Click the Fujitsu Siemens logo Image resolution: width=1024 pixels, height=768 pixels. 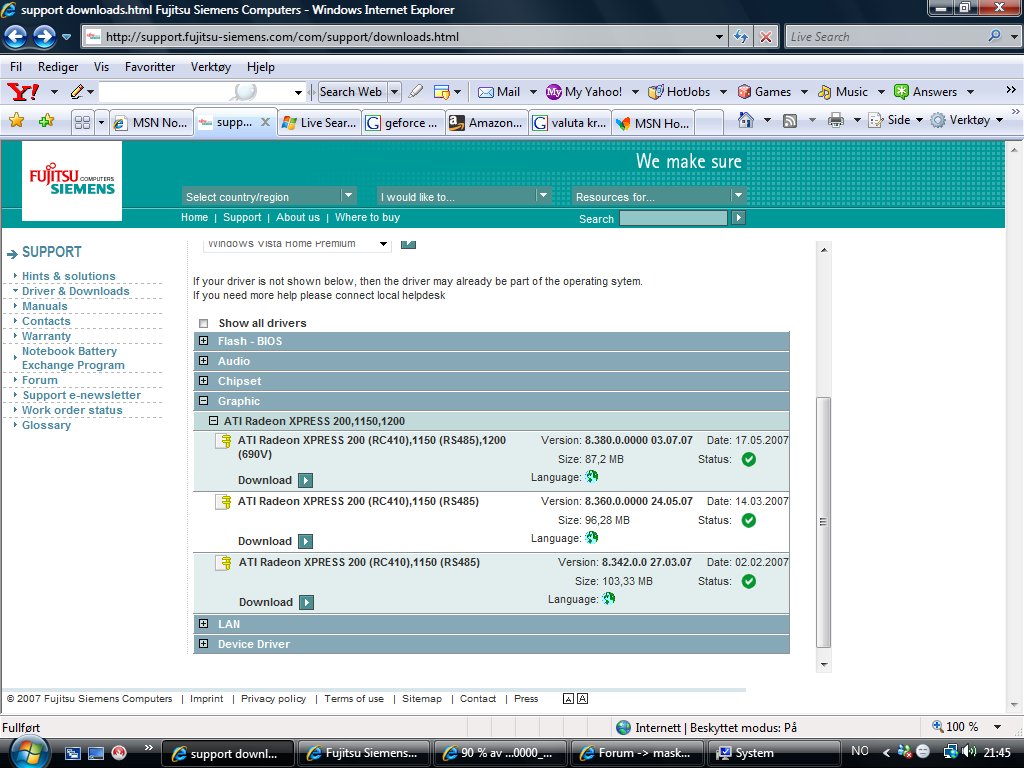[x=72, y=180]
